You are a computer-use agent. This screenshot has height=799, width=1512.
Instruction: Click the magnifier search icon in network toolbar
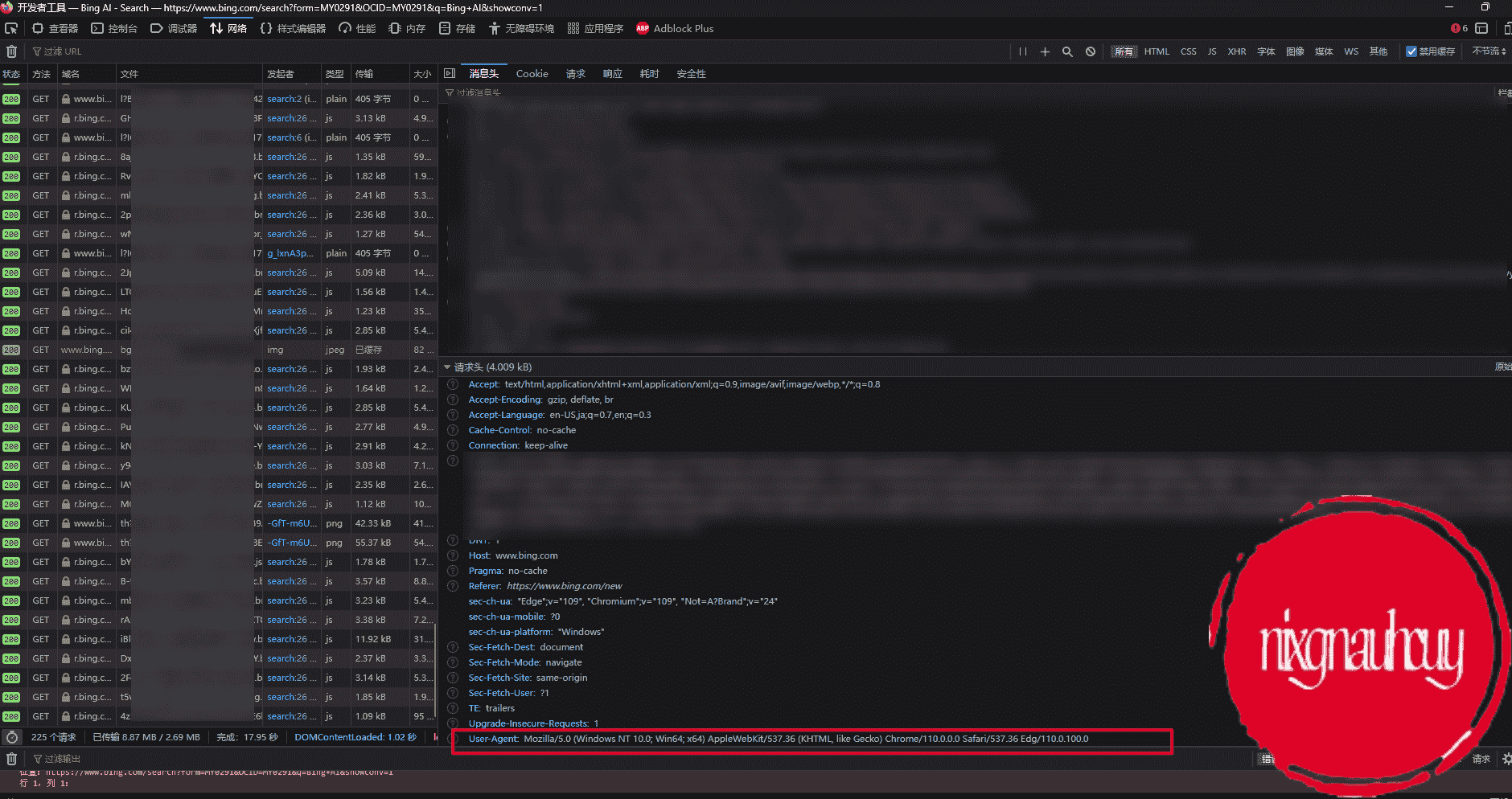point(1067,51)
